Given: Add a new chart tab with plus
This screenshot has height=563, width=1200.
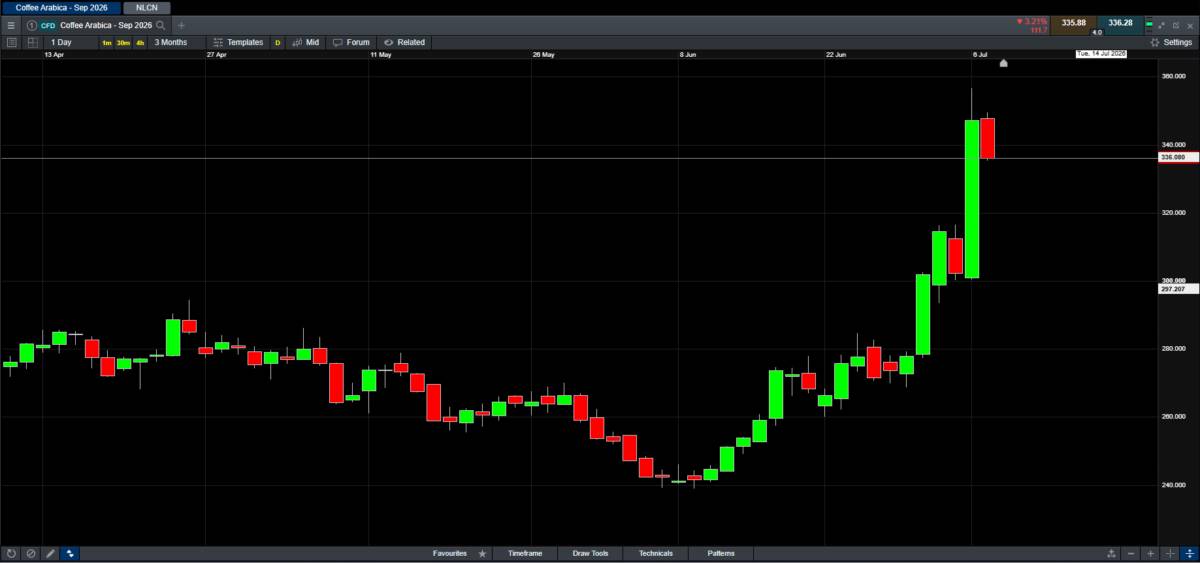Looking at the screenshot, I should tap(181, 24).
